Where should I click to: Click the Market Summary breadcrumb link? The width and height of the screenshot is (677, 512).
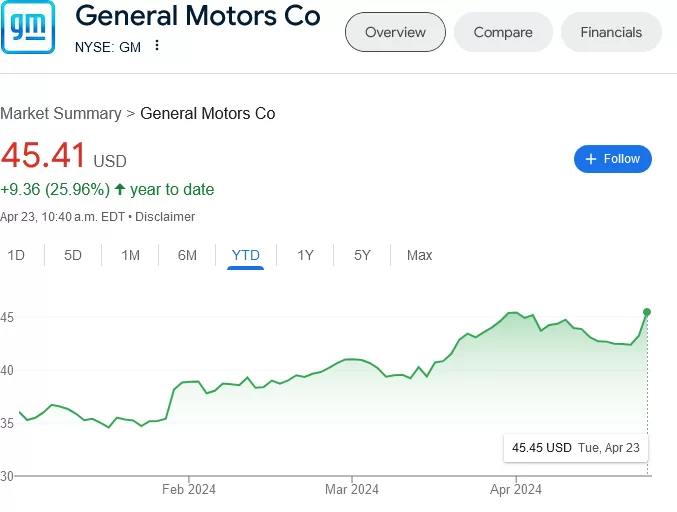coord(60,113)
